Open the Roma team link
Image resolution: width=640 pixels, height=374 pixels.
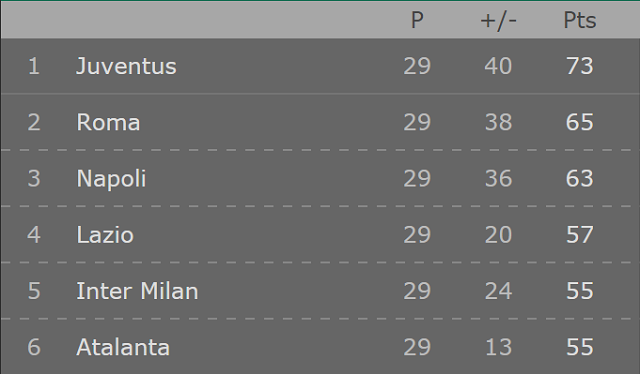click(108, 122)
